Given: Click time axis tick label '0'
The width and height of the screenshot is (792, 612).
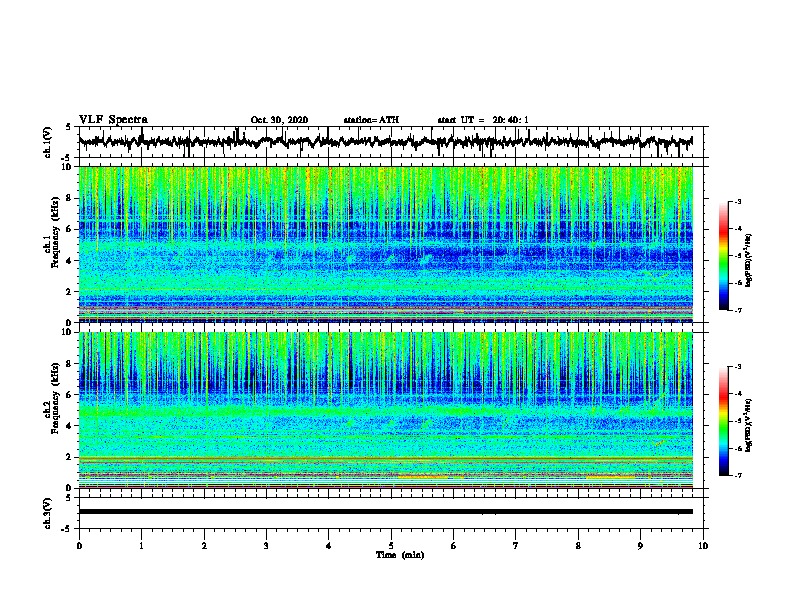Looking at the screenshot, I should coord(79,546).
